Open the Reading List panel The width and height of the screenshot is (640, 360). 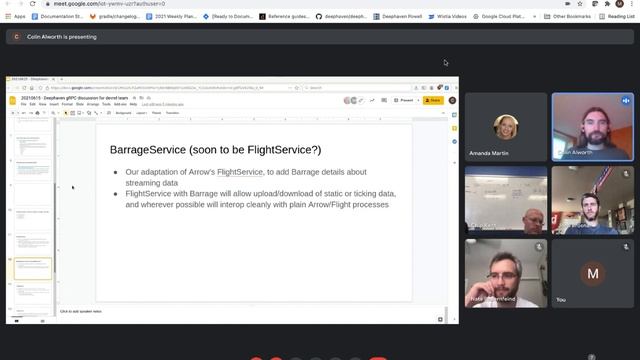click(617, 16)
